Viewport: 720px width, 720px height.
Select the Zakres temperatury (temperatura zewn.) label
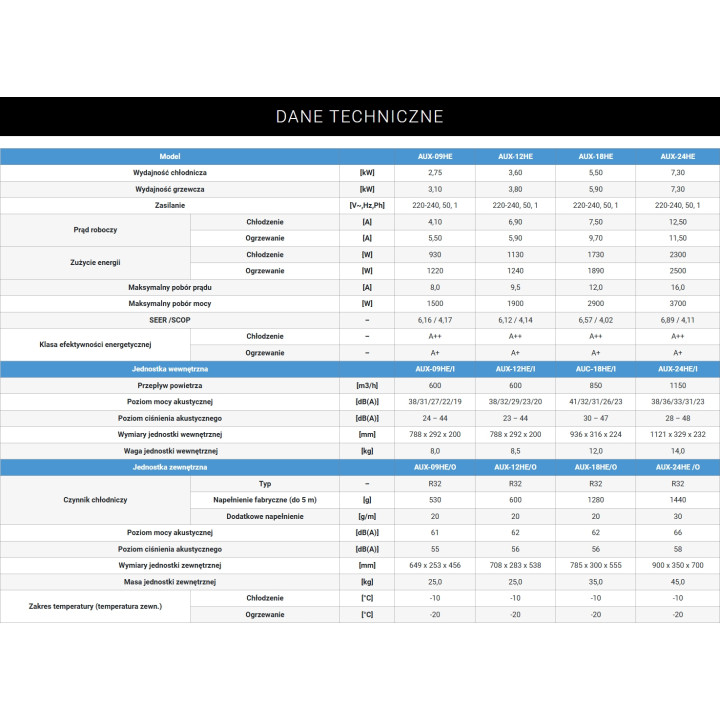95,606
